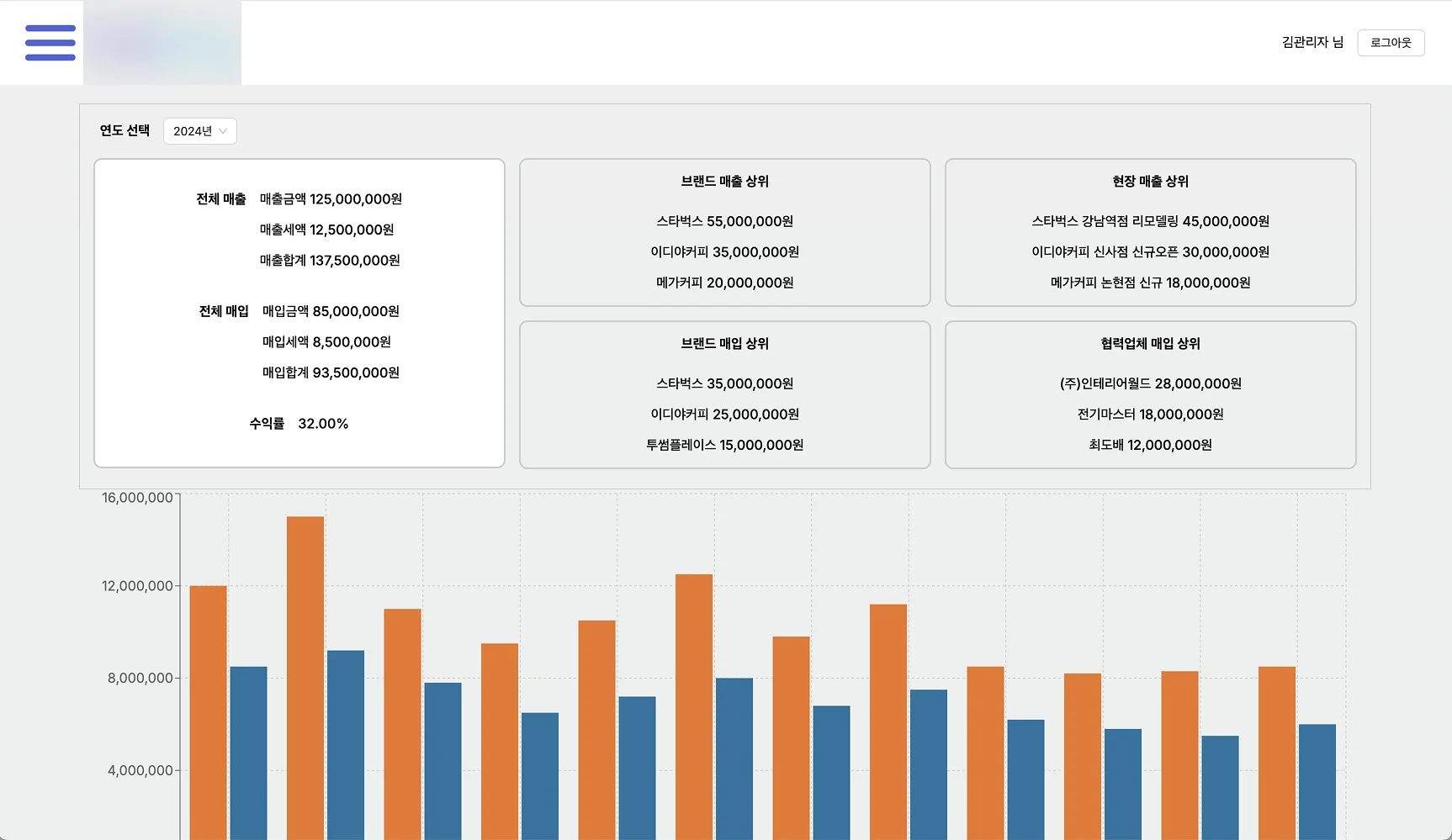
Task: Click 스타벅스 55,000,000원 brand sales entry
Action: click(x=725, y=222)
